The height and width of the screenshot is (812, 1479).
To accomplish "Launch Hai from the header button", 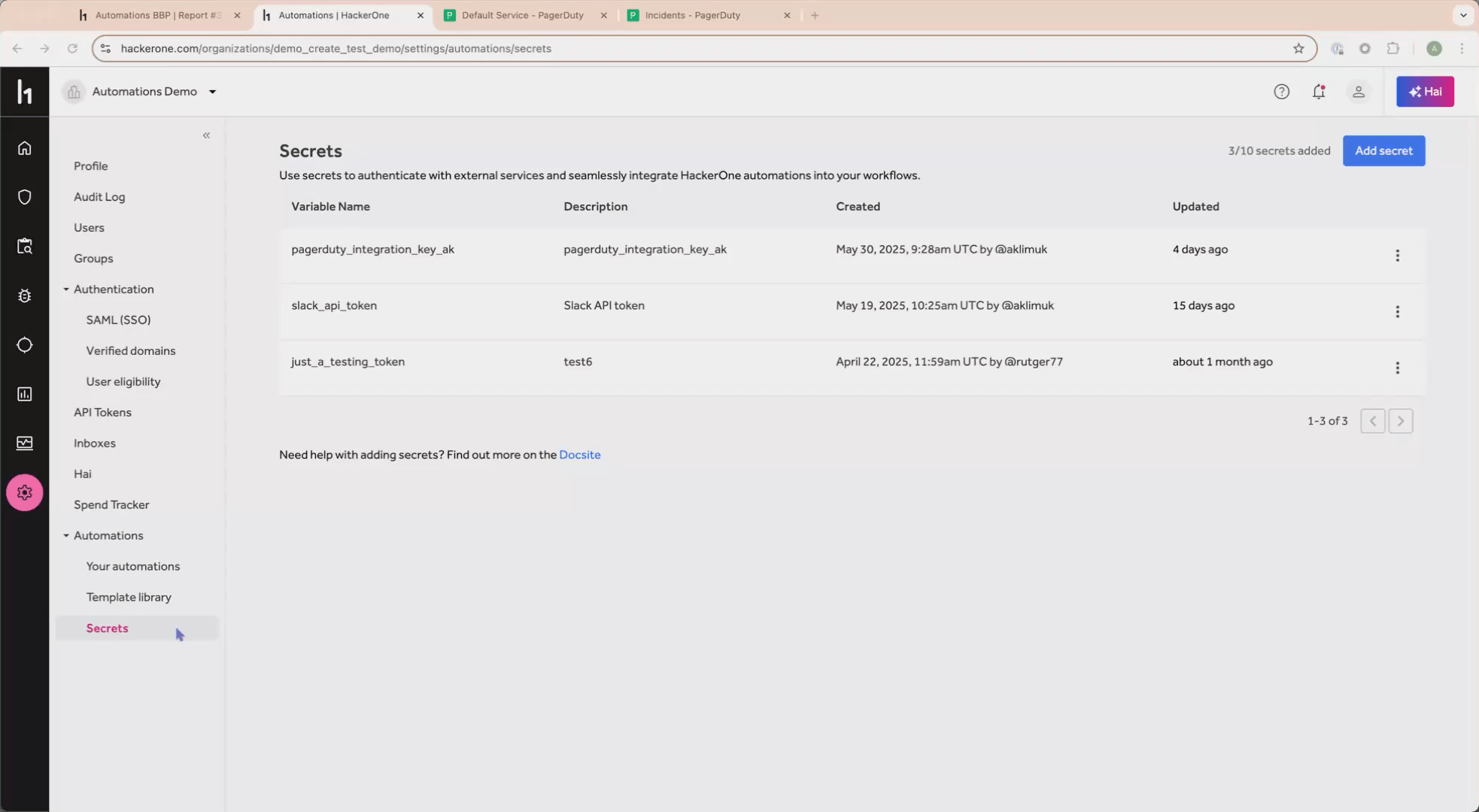I will [1425, 91].
